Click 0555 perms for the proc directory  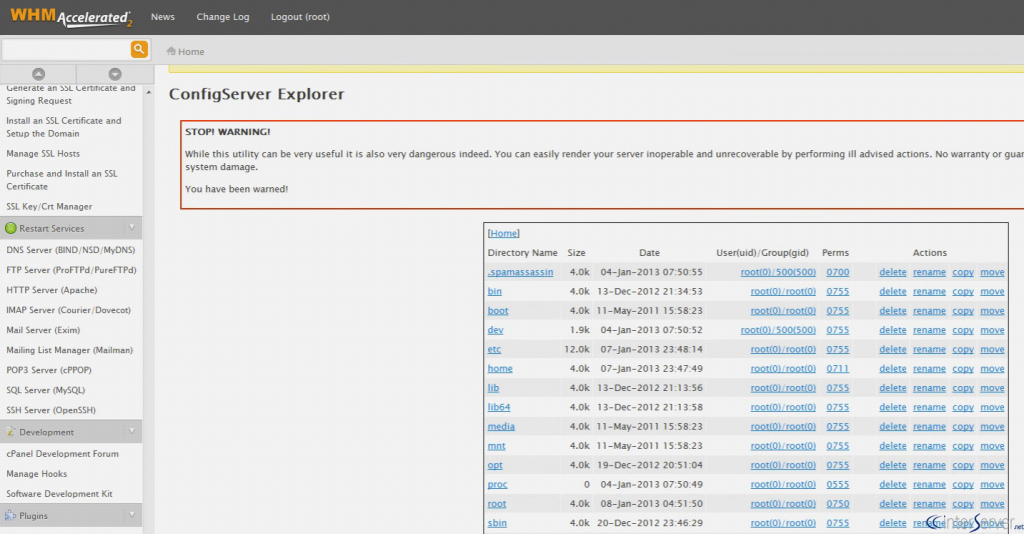837,484
